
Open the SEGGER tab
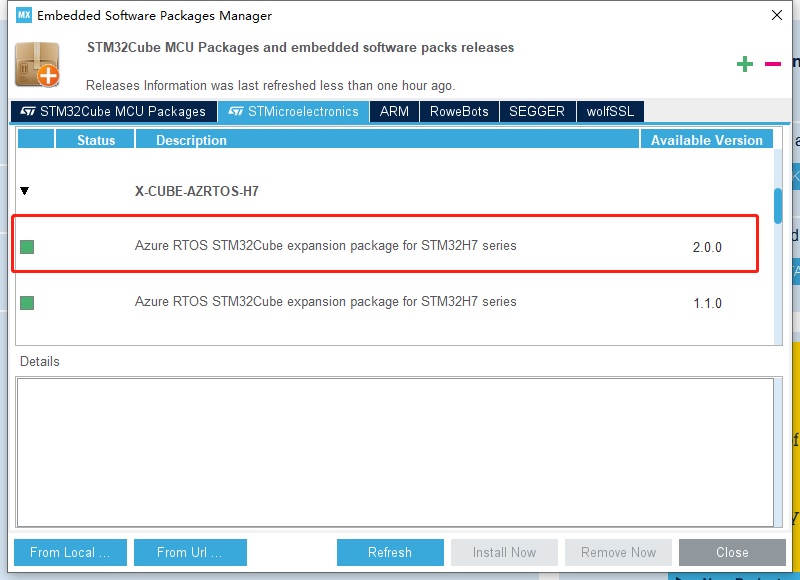coord(537,111)
